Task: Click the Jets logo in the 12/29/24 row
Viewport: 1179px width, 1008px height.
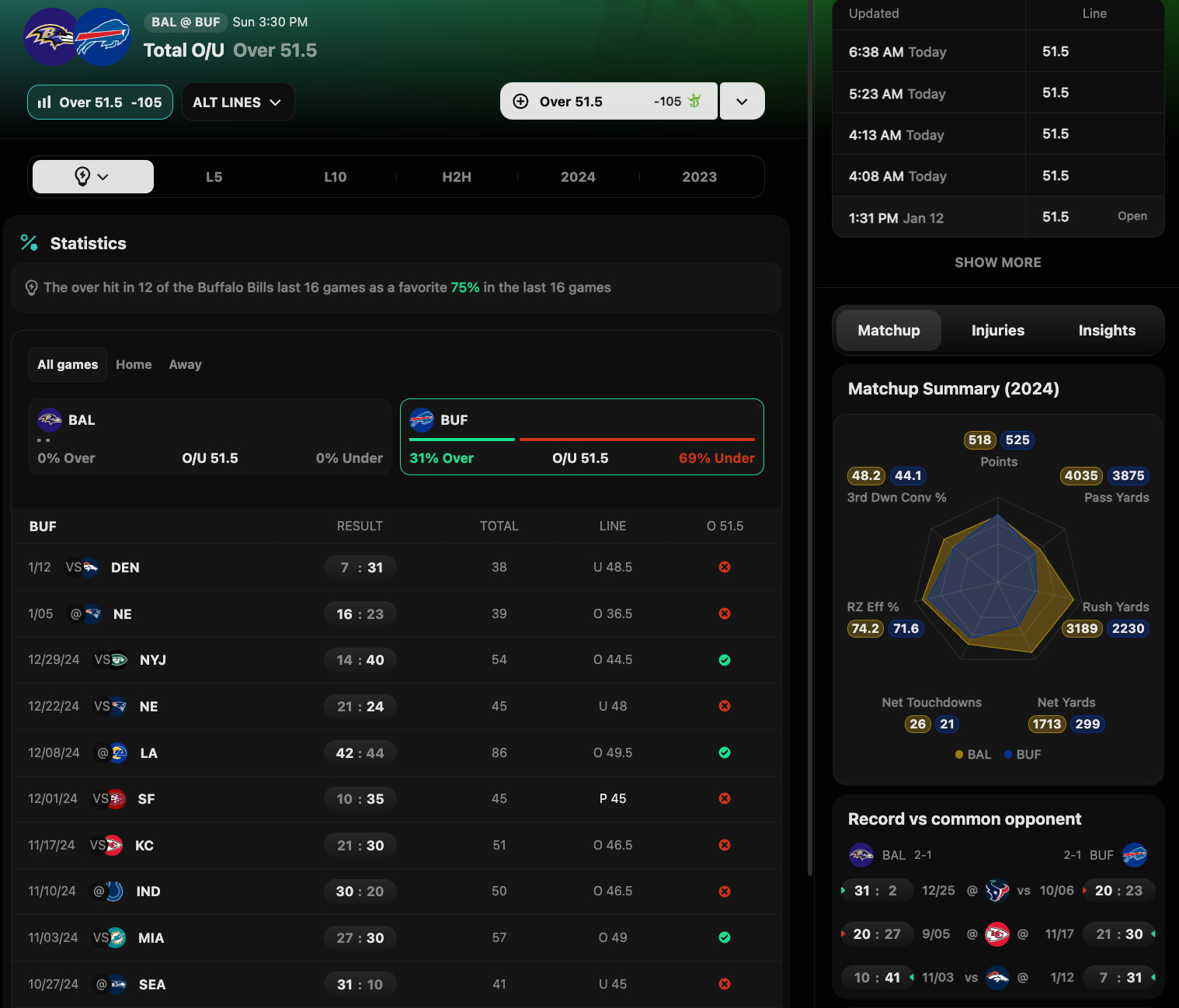Action: pyautogui.click(x=118, y=660)
